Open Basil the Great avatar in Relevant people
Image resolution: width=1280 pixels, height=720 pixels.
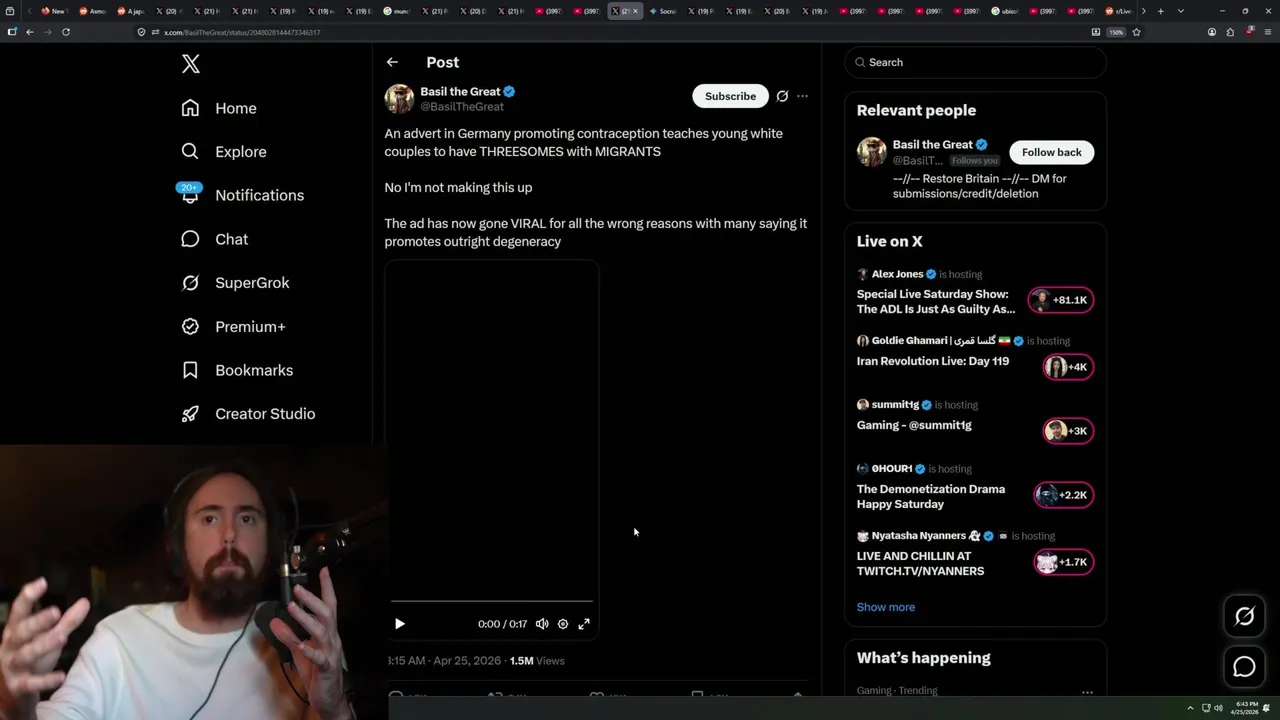coord(872,152)
